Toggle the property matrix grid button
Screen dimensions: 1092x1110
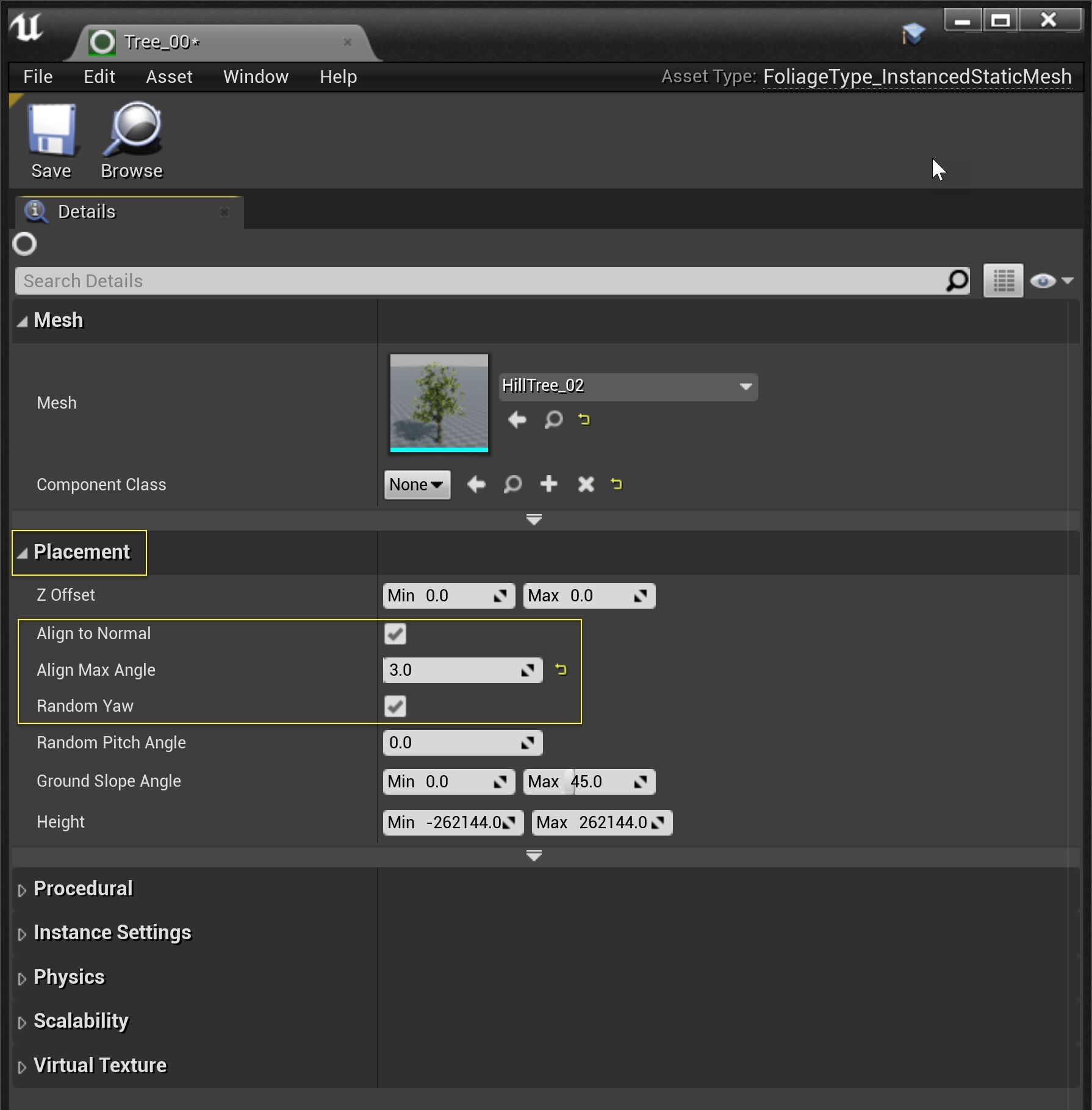[x=1003, y=281]
